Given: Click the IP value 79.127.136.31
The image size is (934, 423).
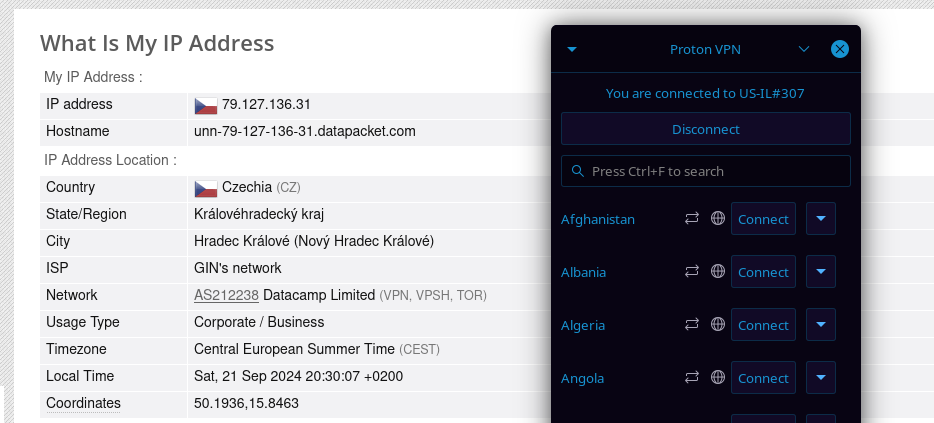Looking at the screenshot, I should [266, 104].
